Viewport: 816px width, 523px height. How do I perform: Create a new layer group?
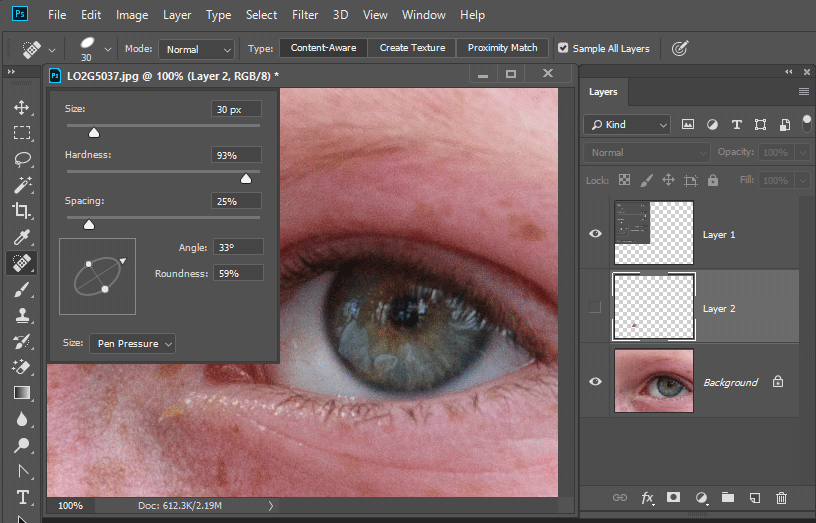point(728,498)
